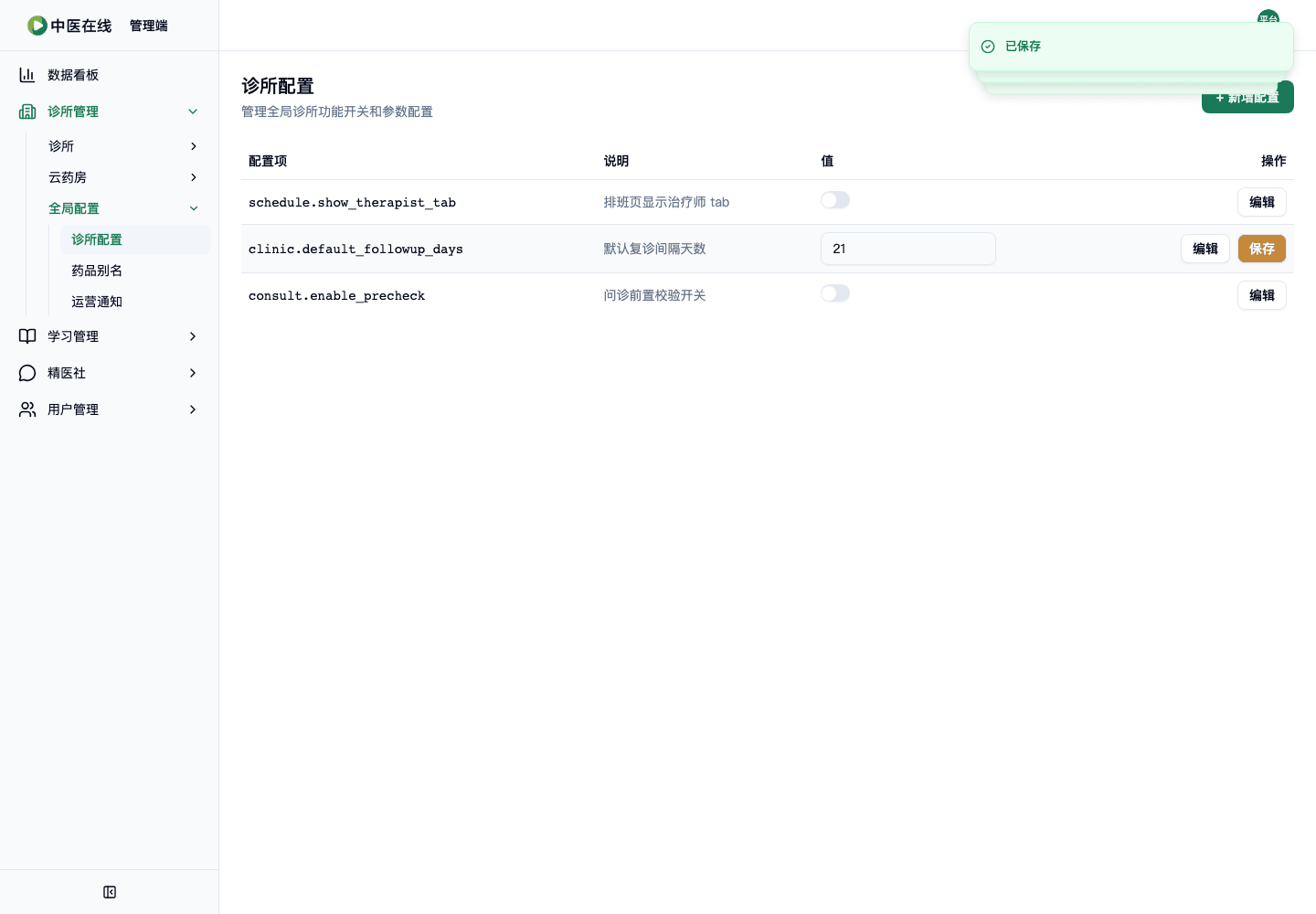Open the 云药房 menu entry

tap(122, 177)
